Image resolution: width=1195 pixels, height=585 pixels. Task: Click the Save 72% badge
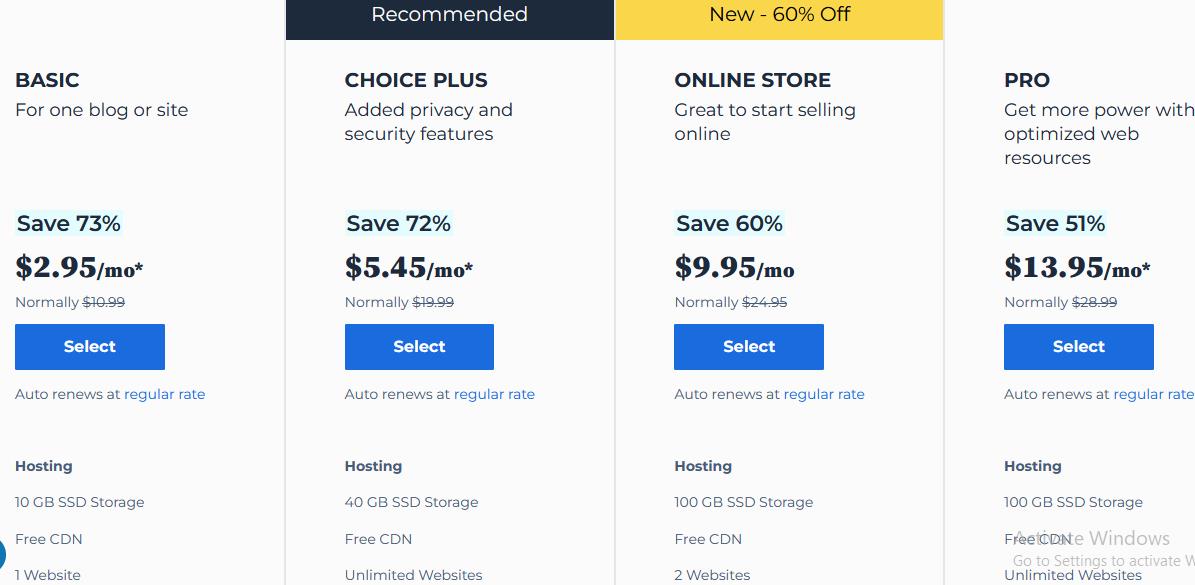pos(399,223)
